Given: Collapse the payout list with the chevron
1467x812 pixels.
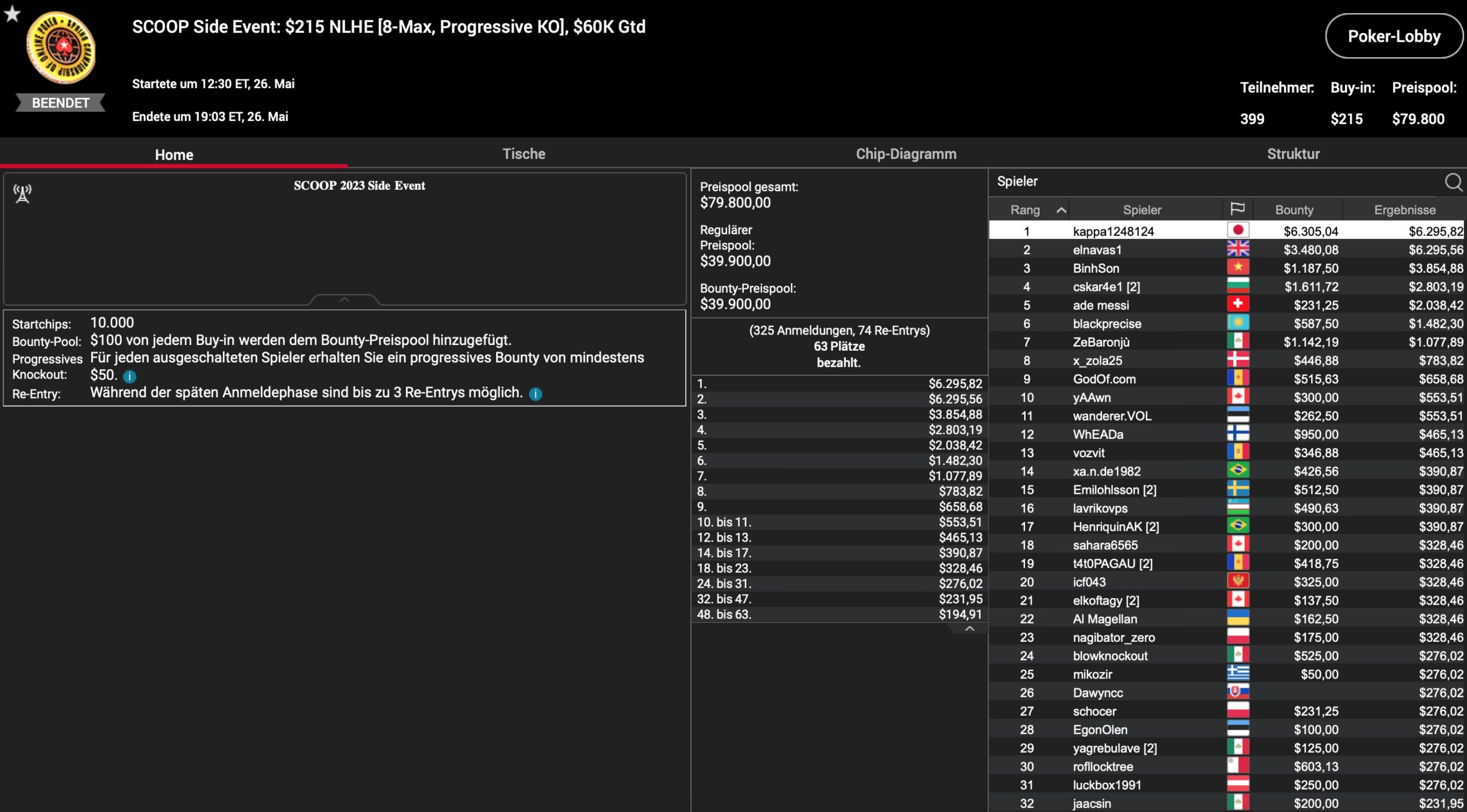Looking at the screenshot, I should (x=970, y=629).
